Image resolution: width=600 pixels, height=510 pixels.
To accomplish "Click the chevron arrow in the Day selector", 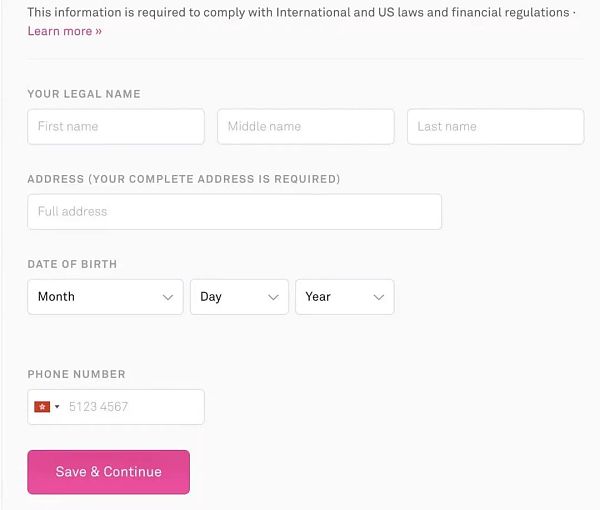I will point(273,297).
